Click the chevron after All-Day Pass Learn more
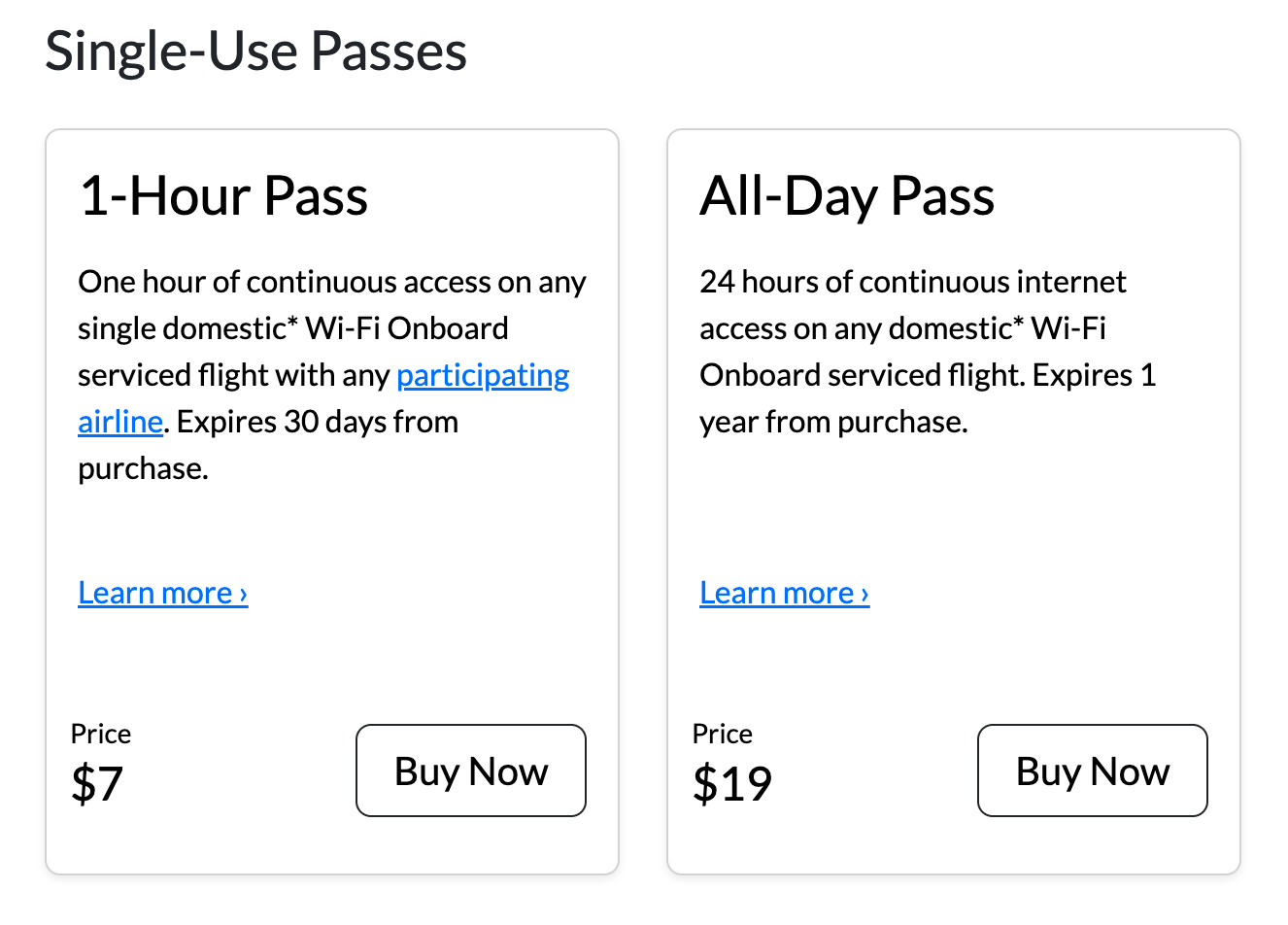This screenshot has width=1288, height=925. [864, 593]
